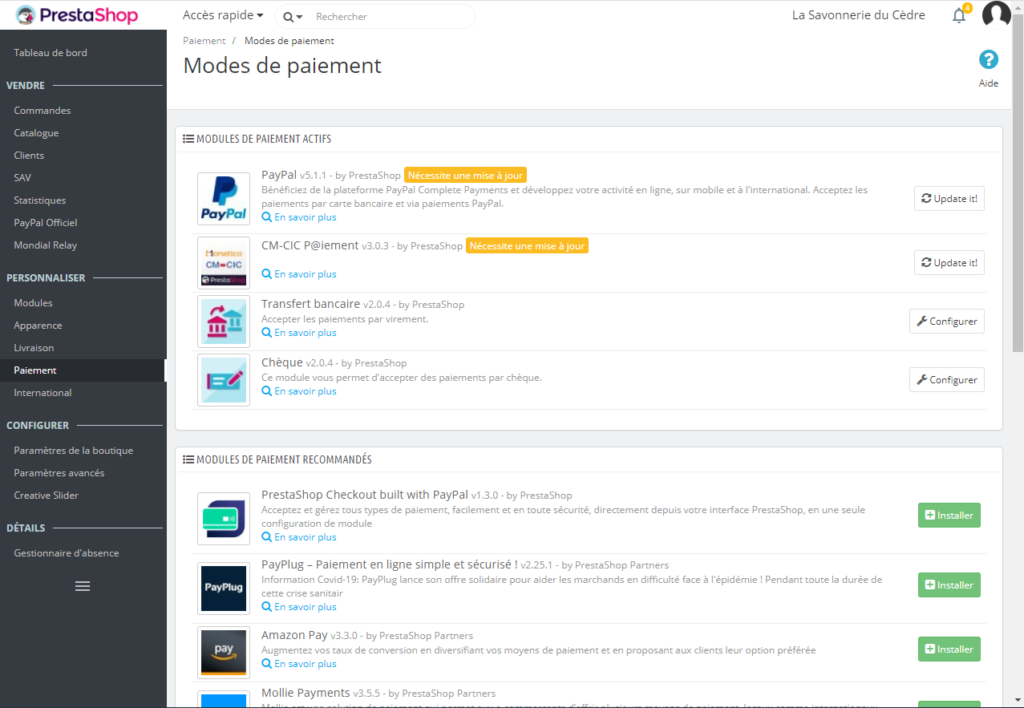Open Livraison menu item
This screenshot has height=708, width=1024.
click(34, 347)
